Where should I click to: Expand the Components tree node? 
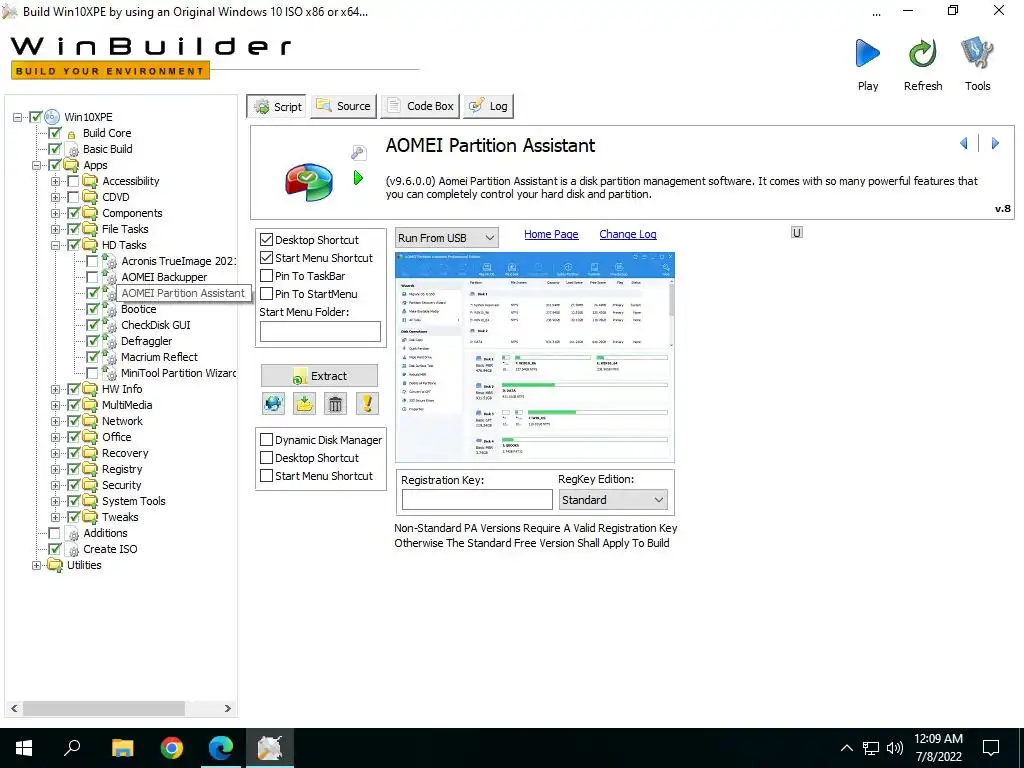(56, 213)
